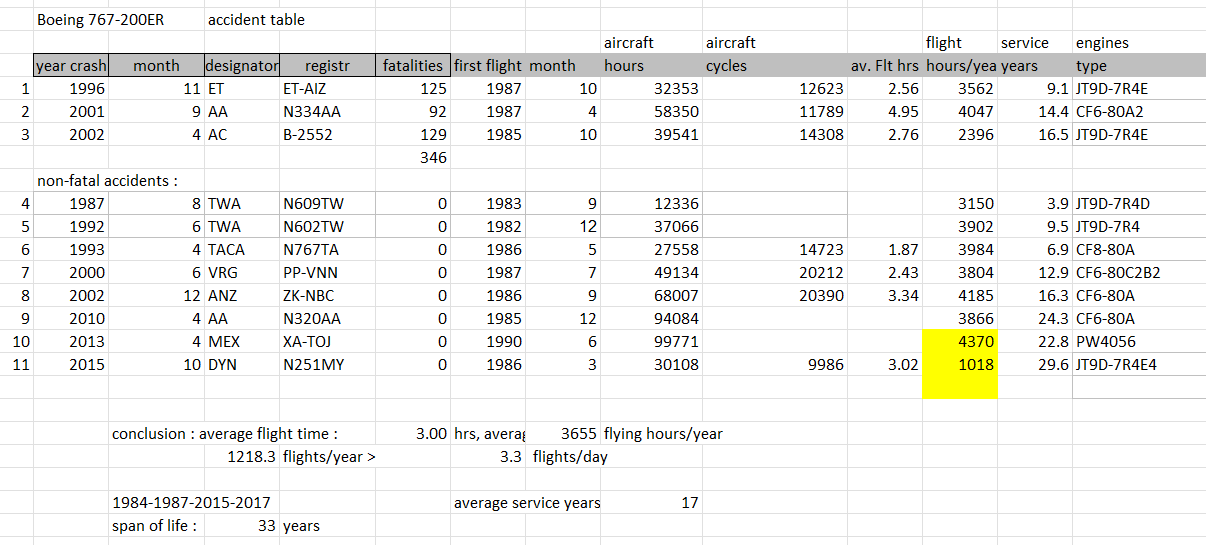1206x545 pixels.
Task: Select engine type cell CF6-80C2B2
Action: coord(1138,272)
